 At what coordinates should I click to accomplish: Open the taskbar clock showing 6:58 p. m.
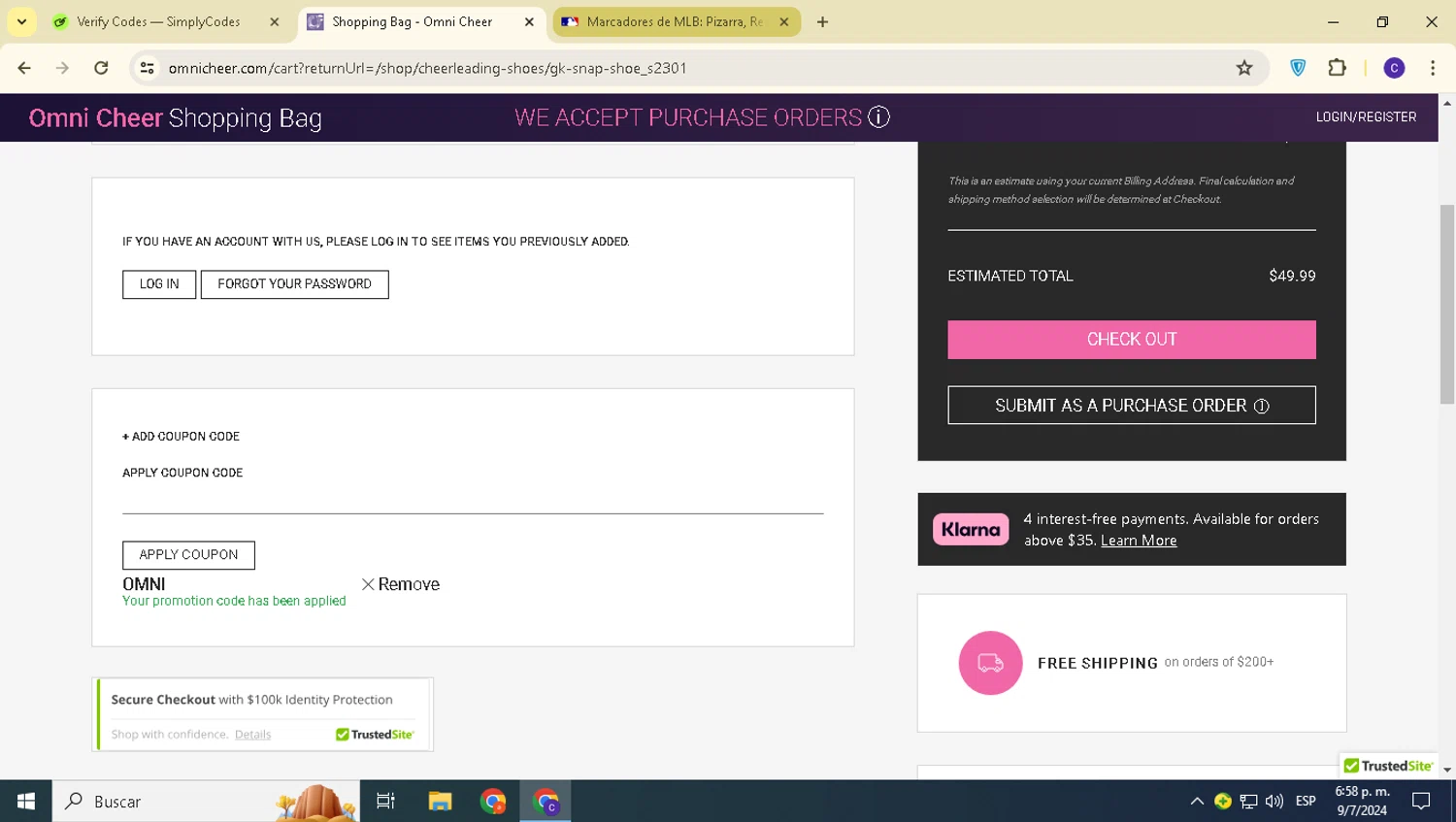coord(1362,801)
